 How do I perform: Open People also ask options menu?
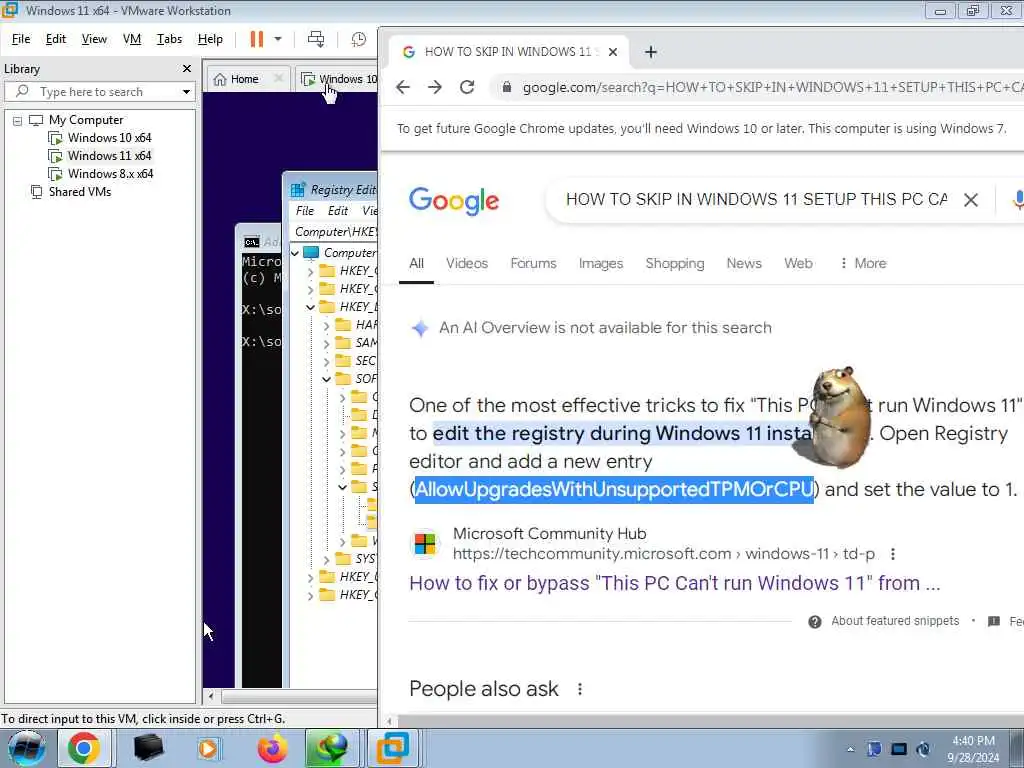coord(580,689)
